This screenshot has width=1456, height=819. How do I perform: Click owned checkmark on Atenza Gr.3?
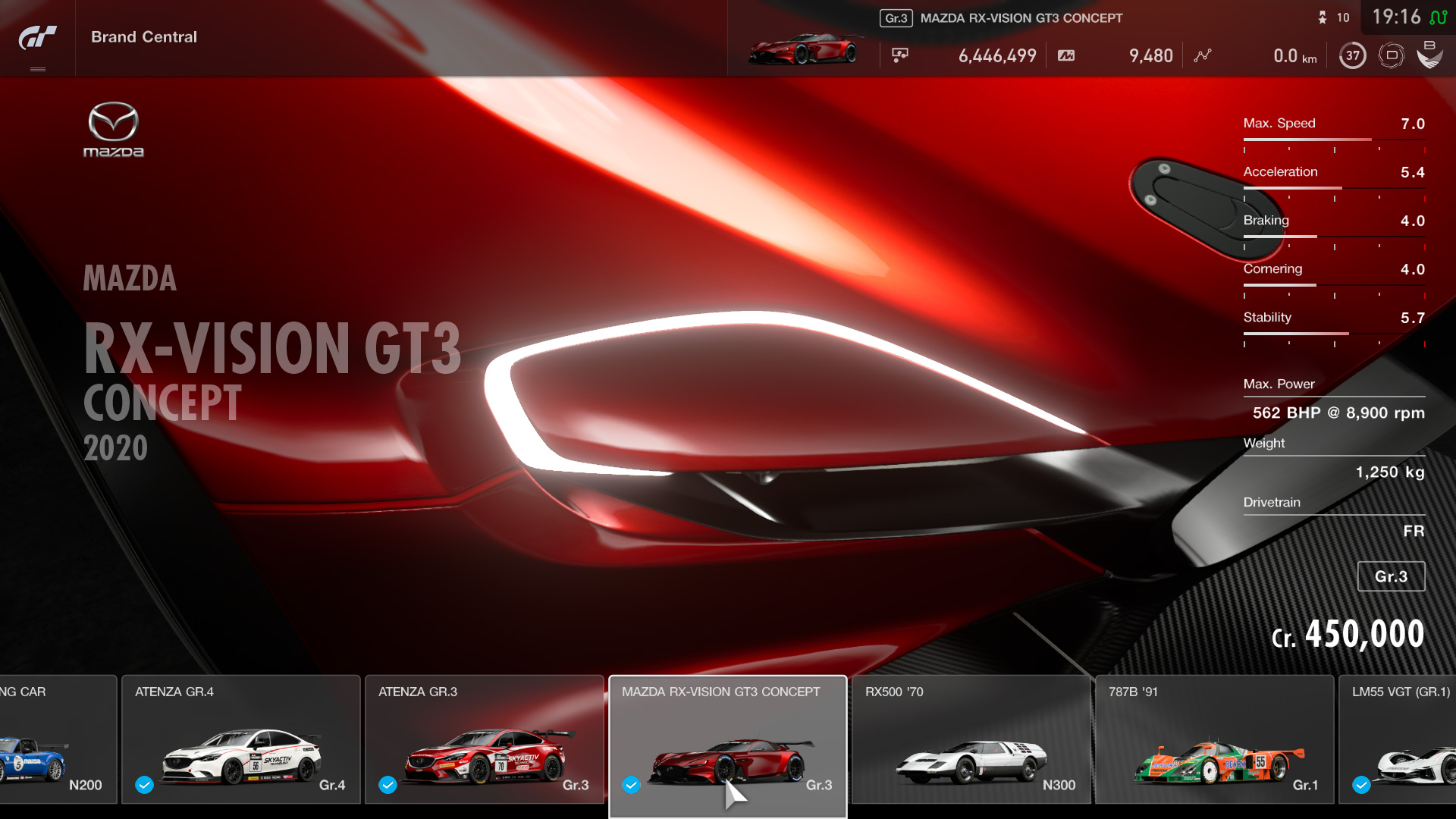click(388, 785)
